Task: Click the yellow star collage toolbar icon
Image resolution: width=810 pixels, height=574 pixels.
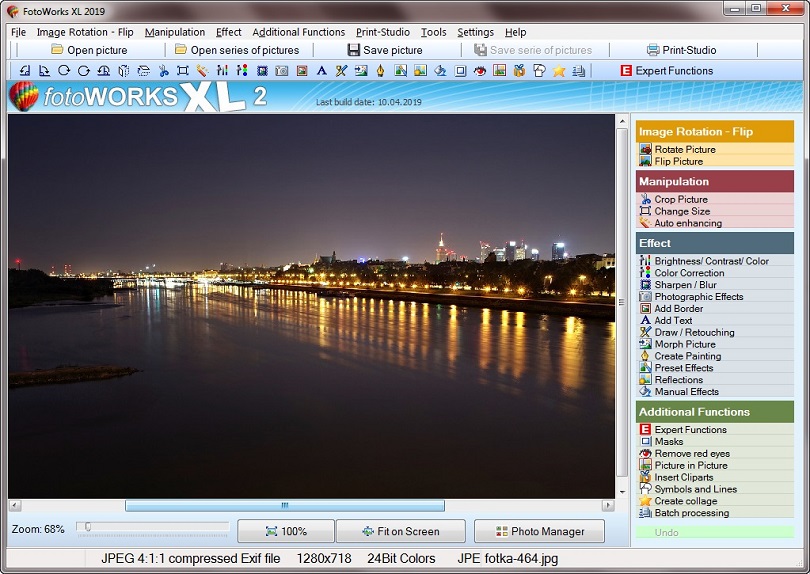Action: (x=559, y=71)
